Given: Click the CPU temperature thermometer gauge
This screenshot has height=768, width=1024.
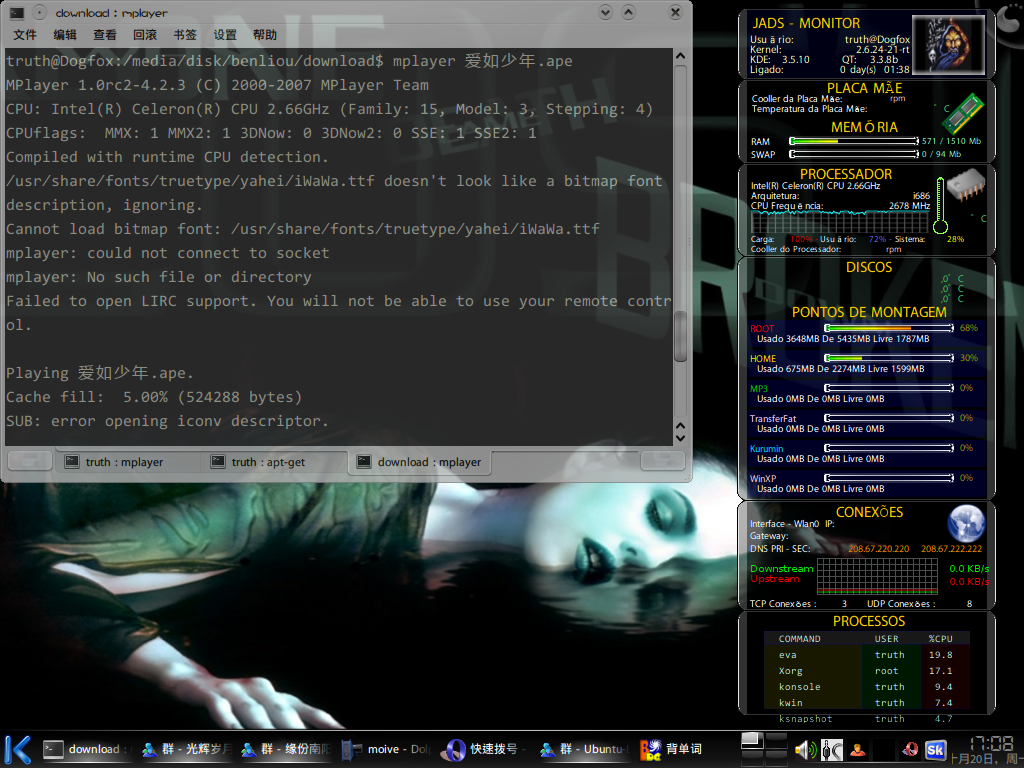Looking at the screenshot, I should (940, 205).
